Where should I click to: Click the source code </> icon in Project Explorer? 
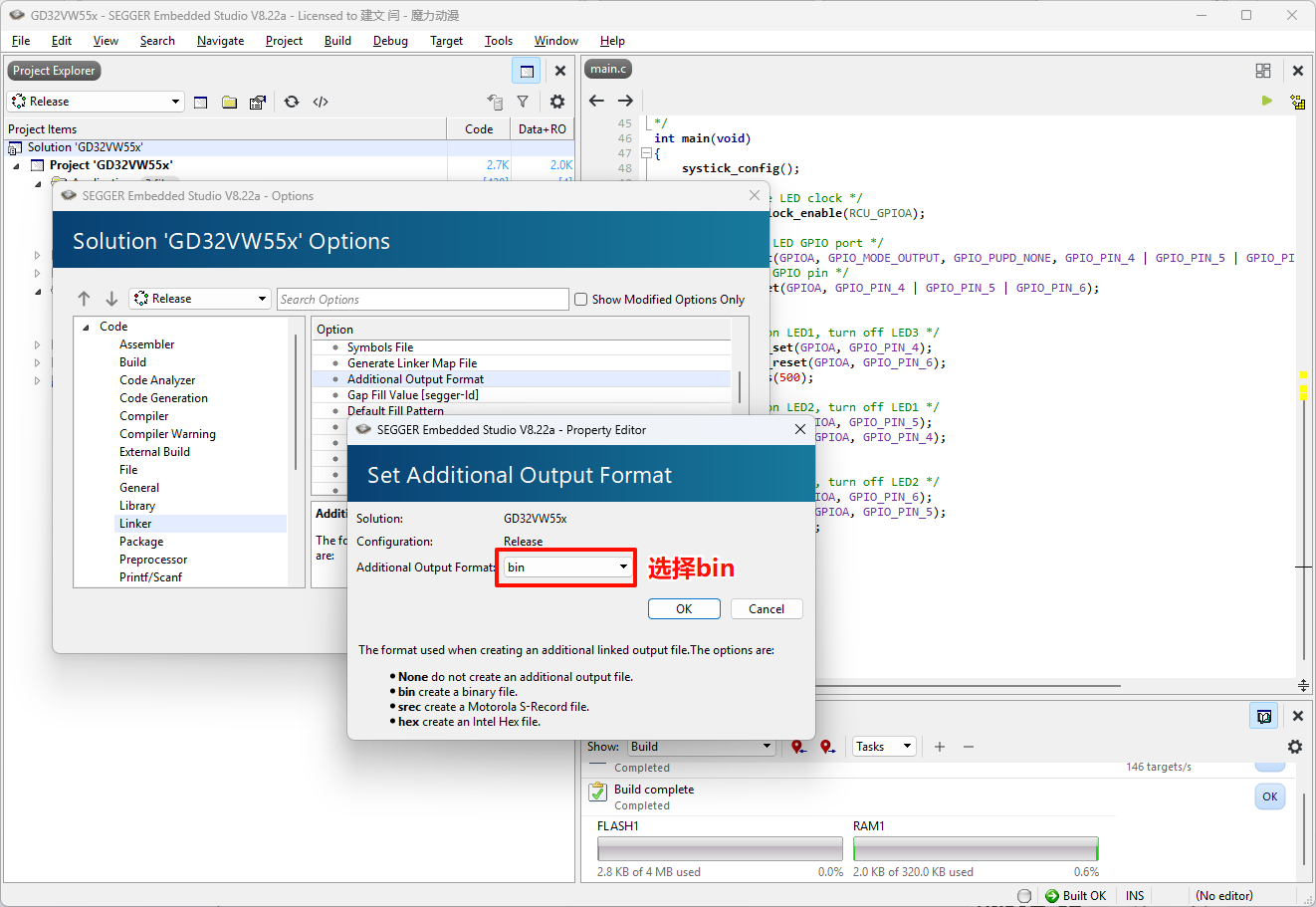pyautogui.click(x=321, y=102)
